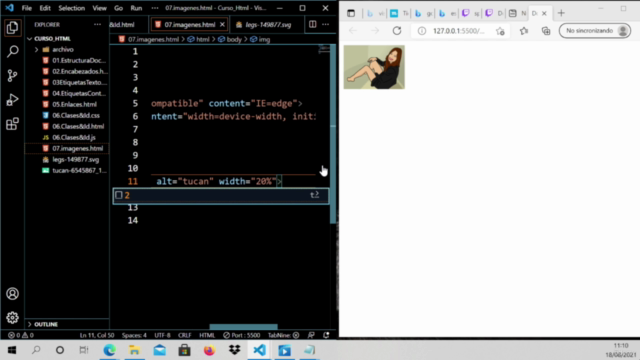This screenshot has height=360, width=640.
Task: Open the Selection menu
Action: pos(71,8)
